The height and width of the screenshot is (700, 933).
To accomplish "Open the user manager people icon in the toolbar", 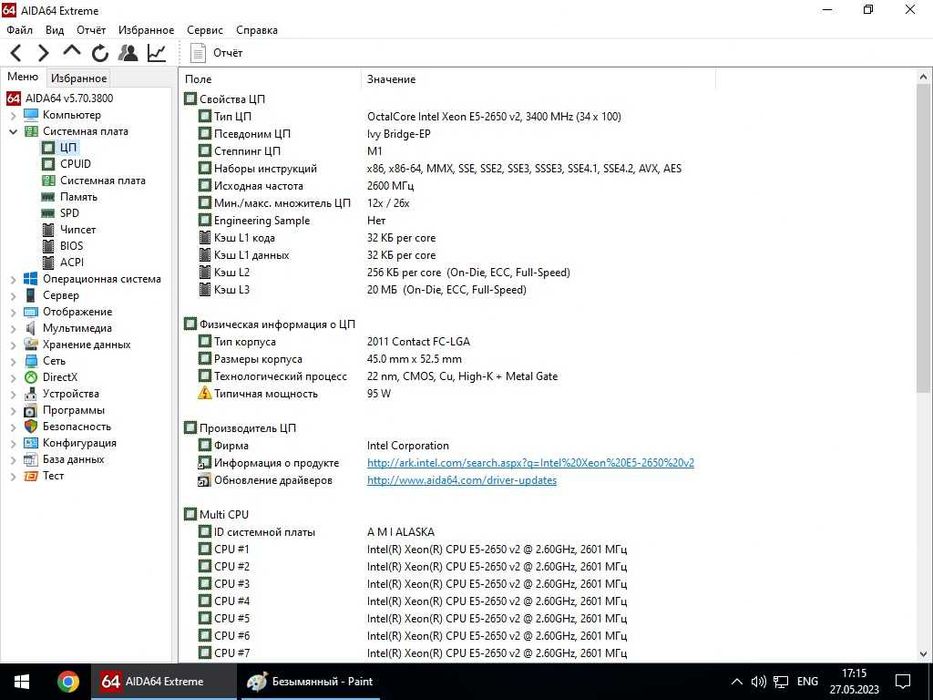I will tap(128, 53).
